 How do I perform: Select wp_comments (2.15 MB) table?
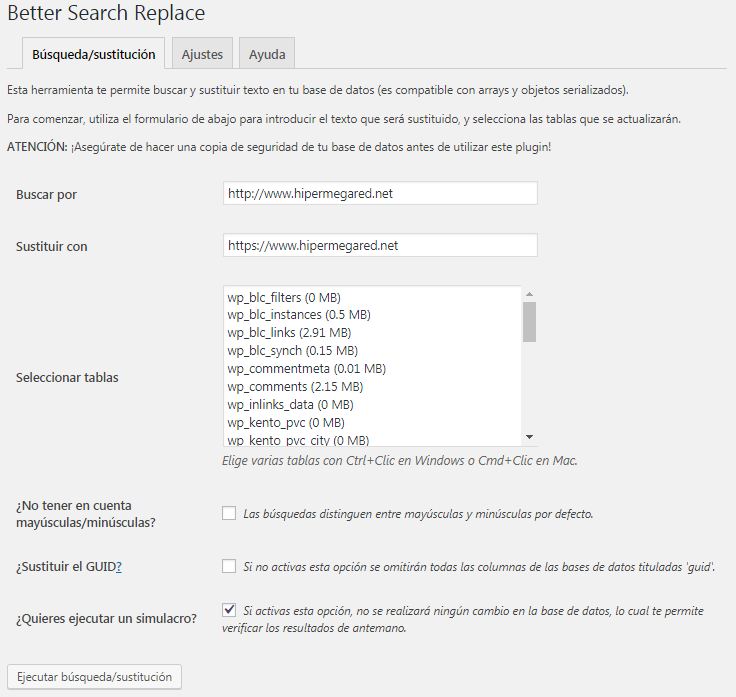(x=295, y=387)
